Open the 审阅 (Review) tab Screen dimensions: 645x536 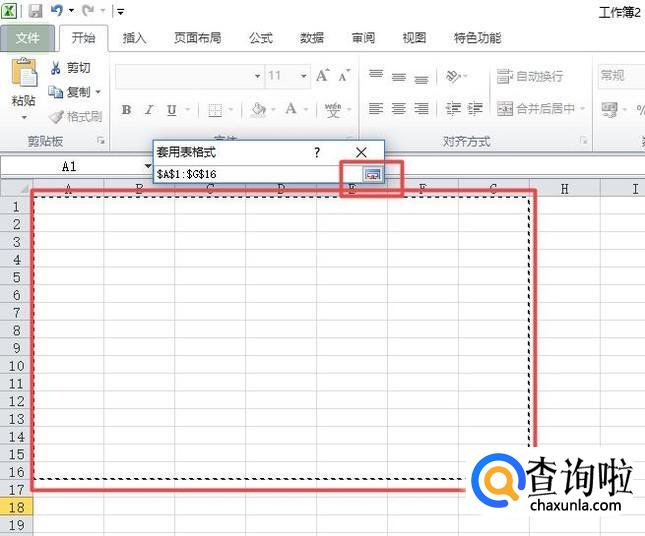click(363, 38)
